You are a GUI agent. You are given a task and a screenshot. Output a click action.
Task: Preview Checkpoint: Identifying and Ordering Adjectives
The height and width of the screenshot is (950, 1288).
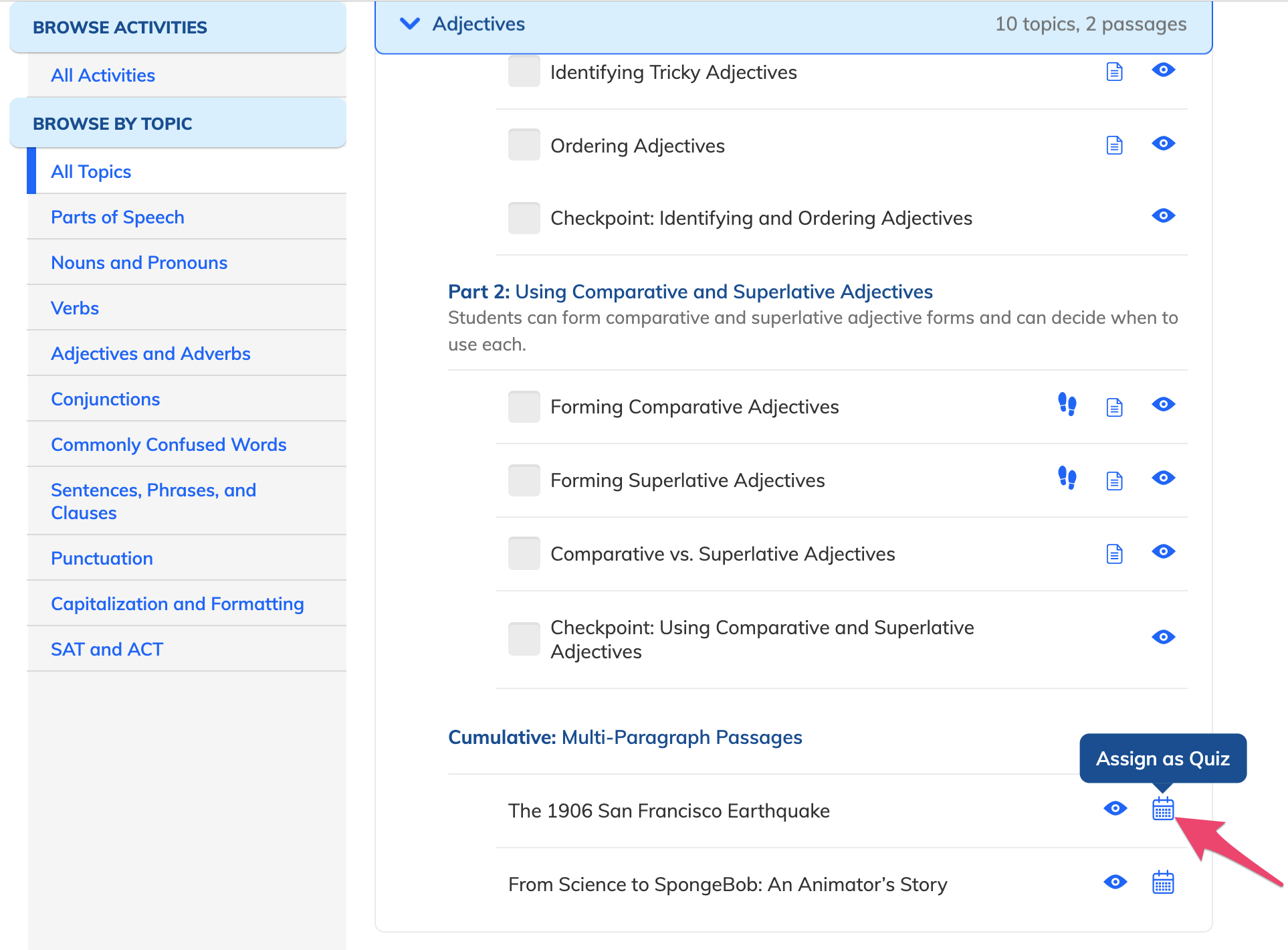1164,215
